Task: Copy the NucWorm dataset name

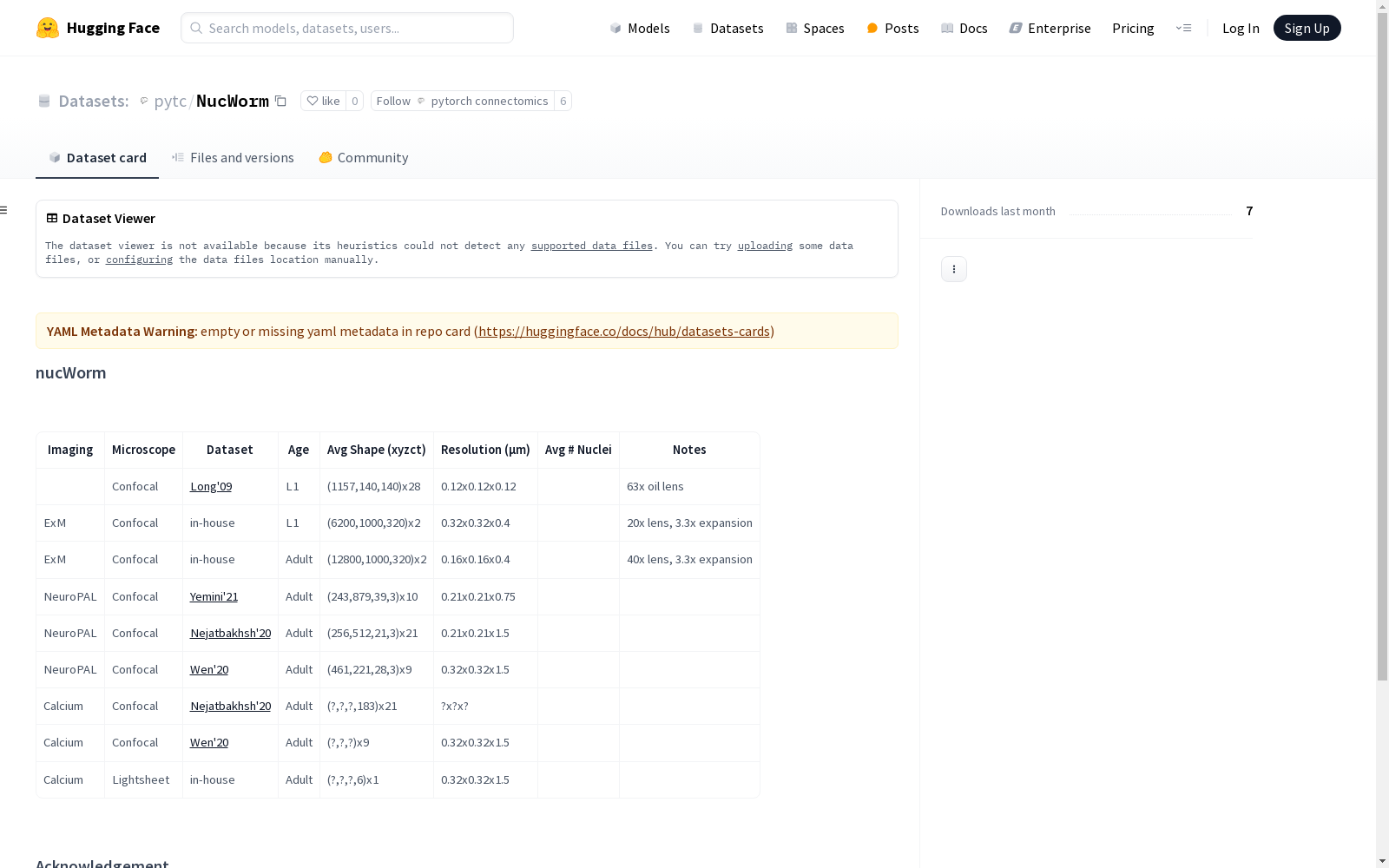Action: [x=280, y=101]
